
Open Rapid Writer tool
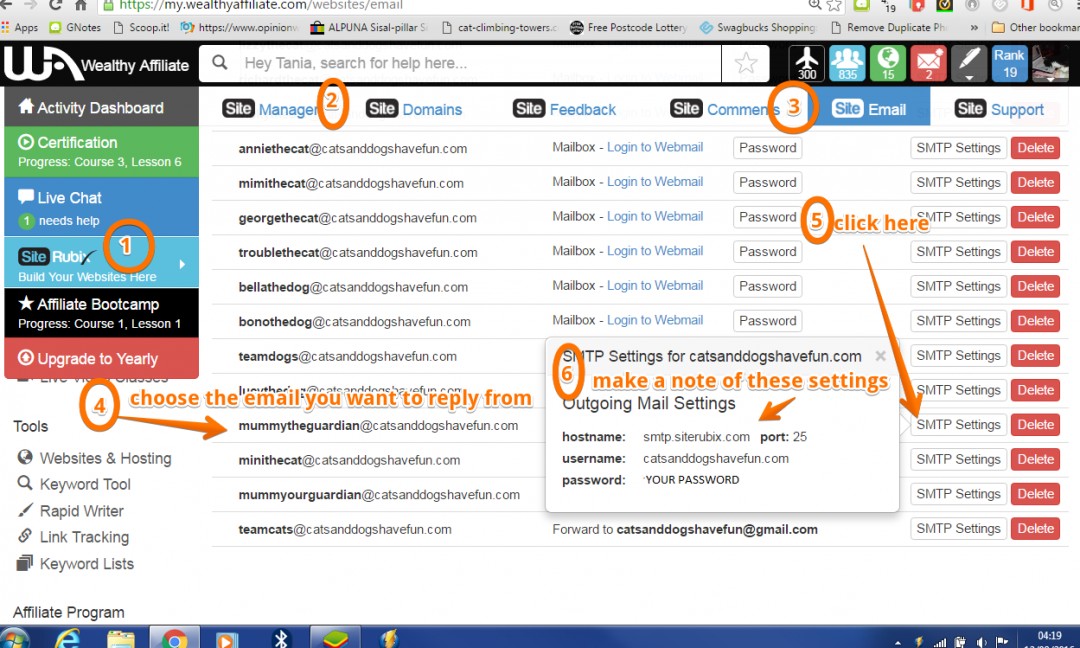(x=70, y=511)
